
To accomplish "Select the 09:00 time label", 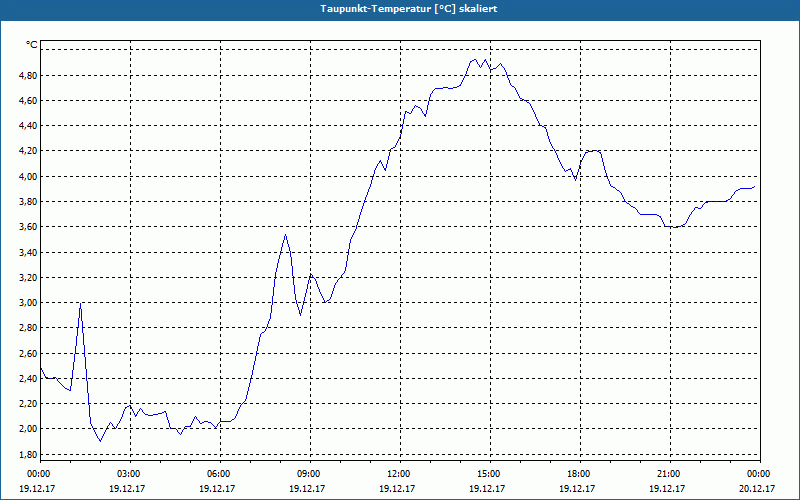I will point(310,474).
